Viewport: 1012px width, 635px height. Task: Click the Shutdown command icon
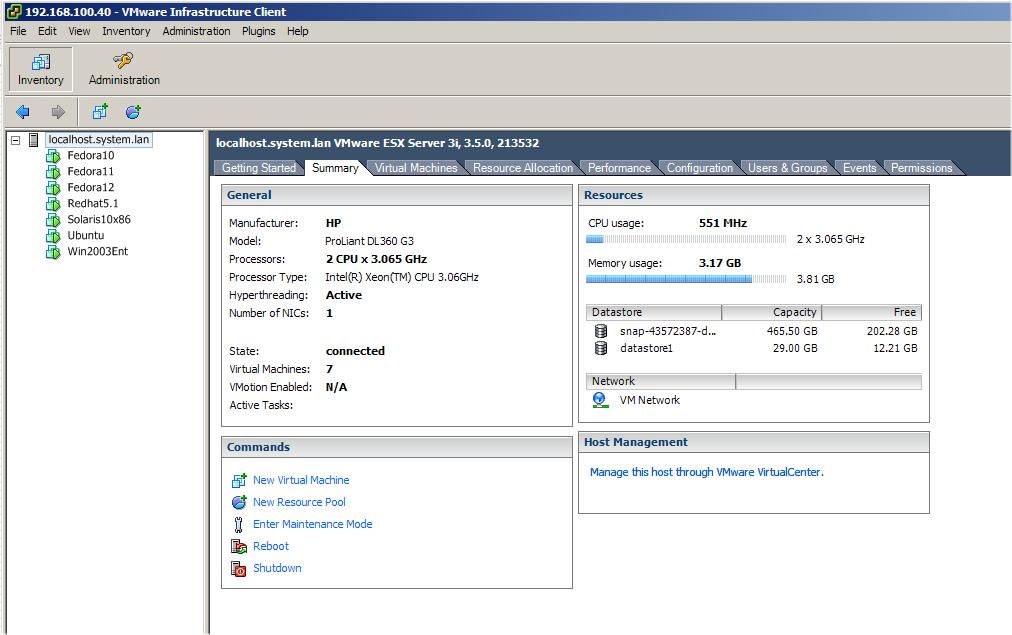(x=239, y=569)
